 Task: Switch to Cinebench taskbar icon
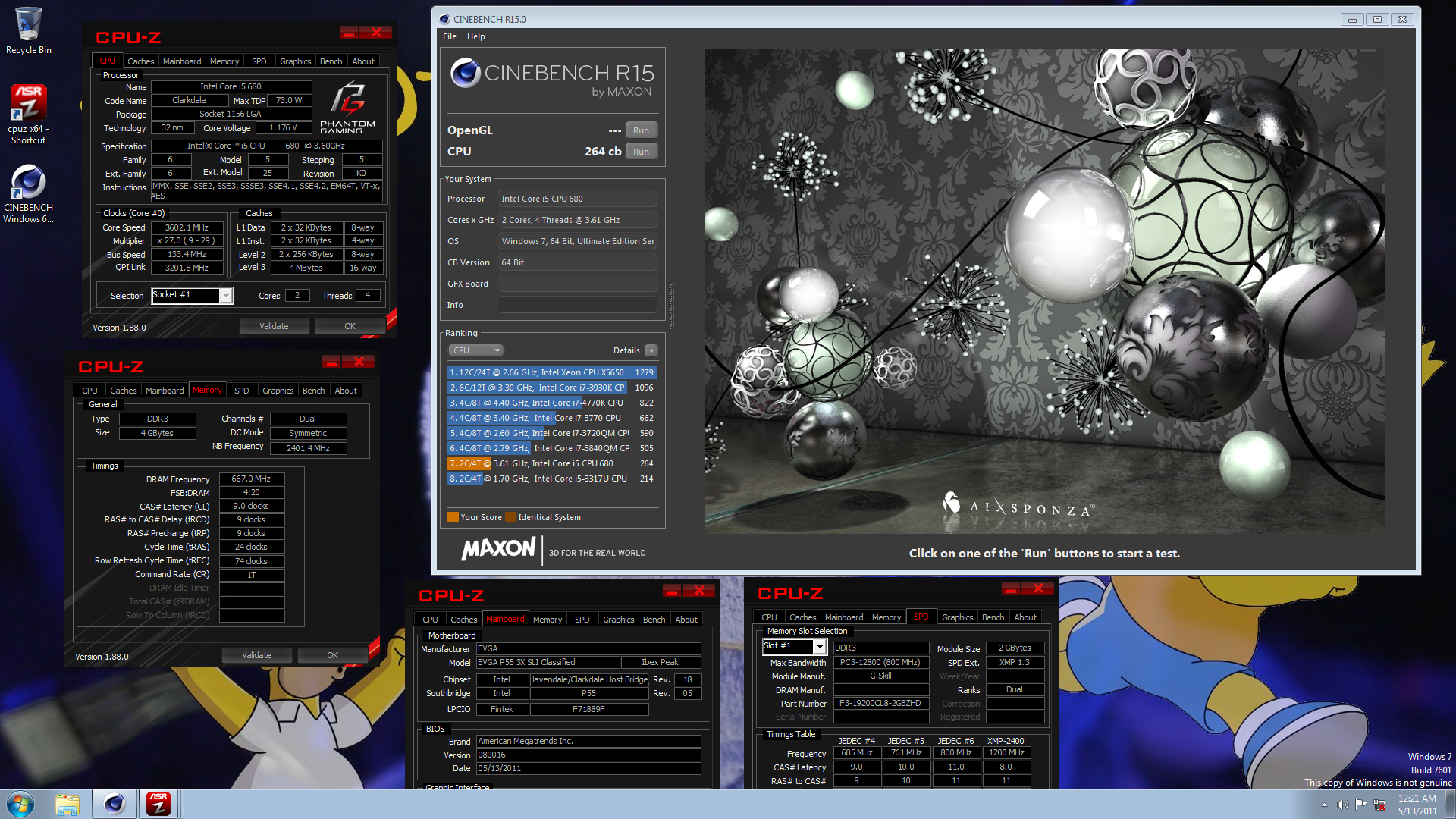click(115, 804)
